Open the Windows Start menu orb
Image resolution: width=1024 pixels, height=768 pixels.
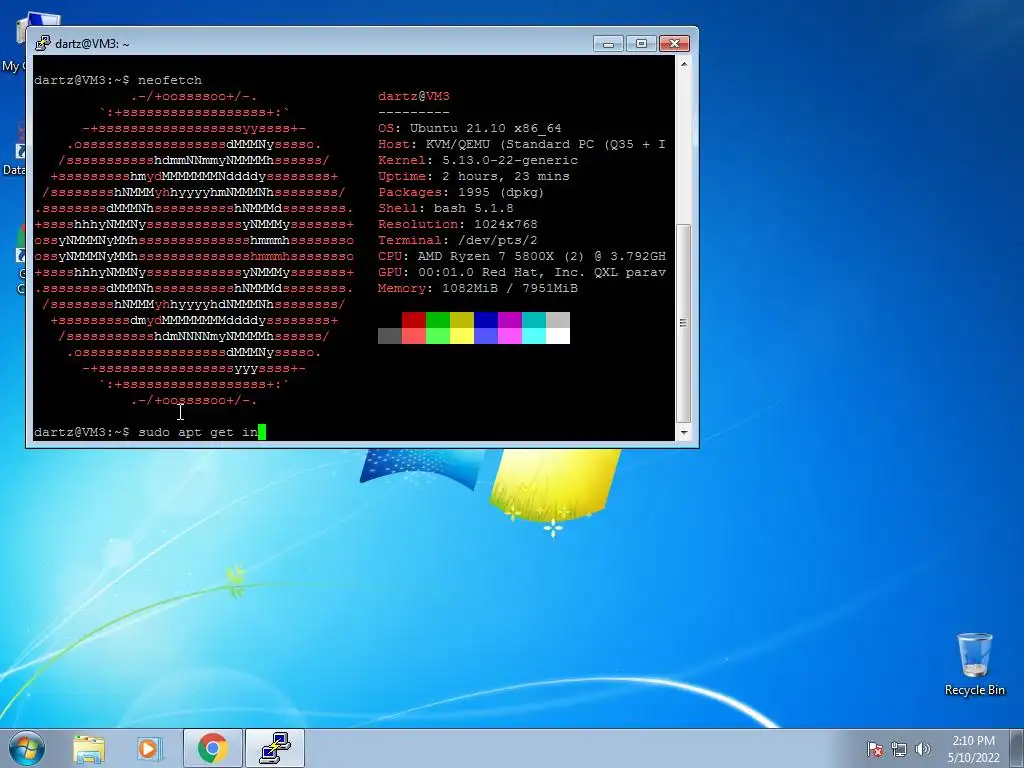[x=27, y=748]
